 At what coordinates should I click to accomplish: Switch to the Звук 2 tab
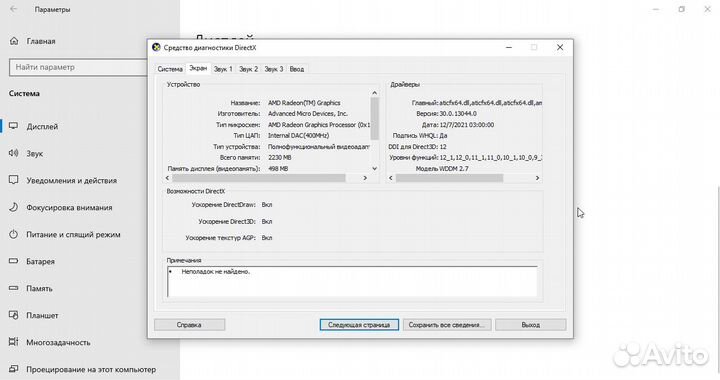(248, 69)
